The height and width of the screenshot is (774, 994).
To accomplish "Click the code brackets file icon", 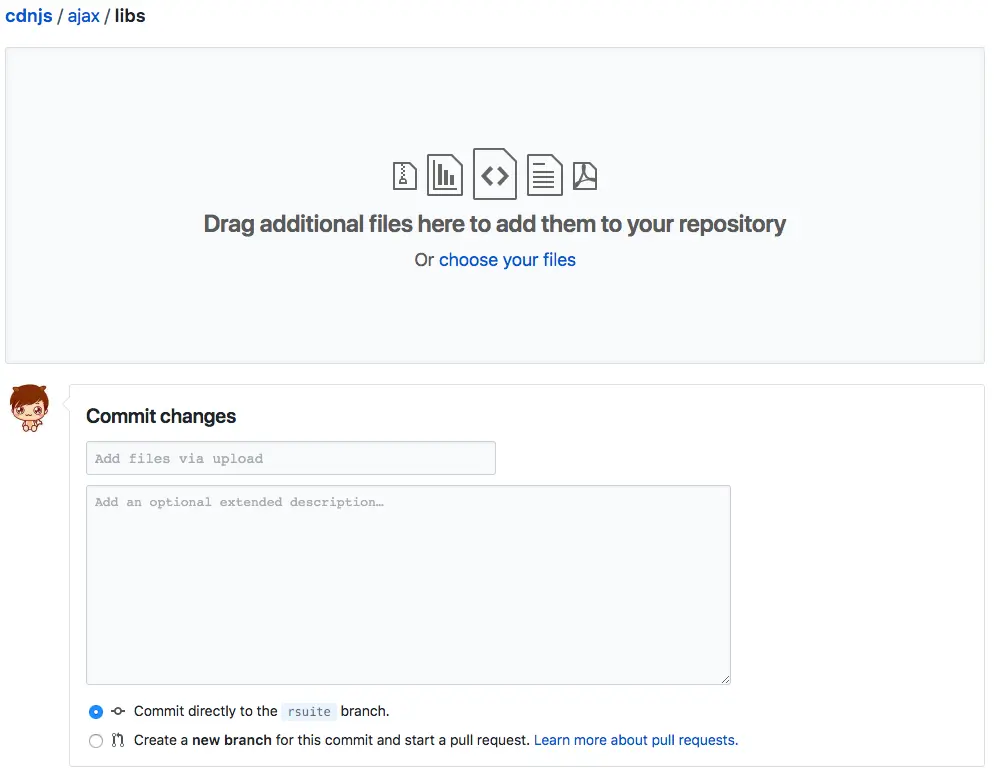I will (x=494, y=174).
